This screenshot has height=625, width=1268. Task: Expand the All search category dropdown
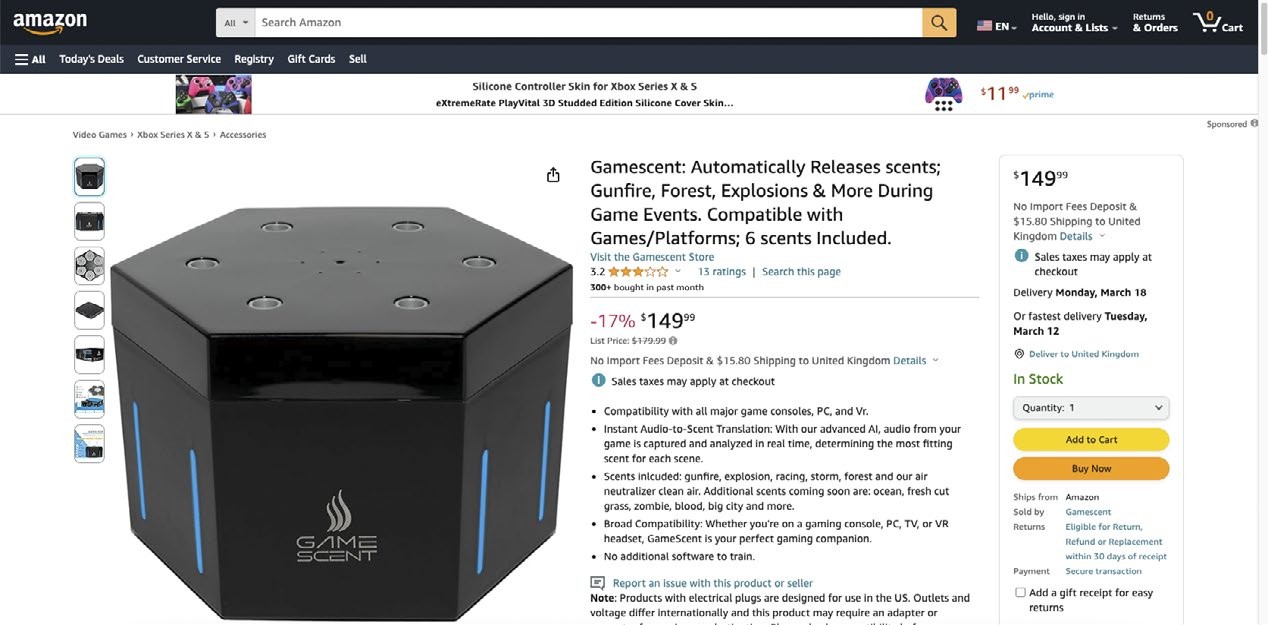[x=236, y=22]
